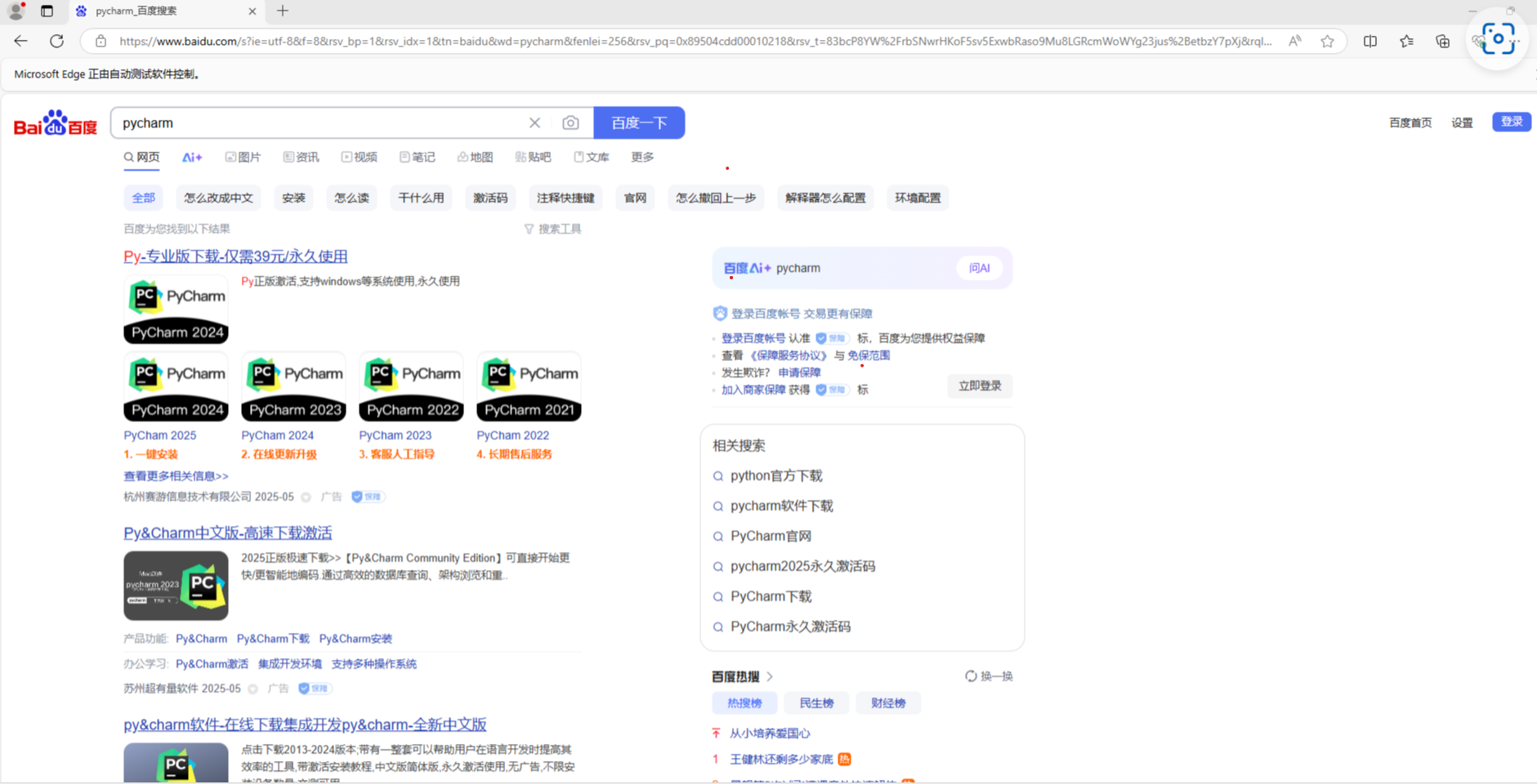Open the Edge profile icon
Image resolution: width=1537 pixels, height=784 pixels.
(x=16, y=11)
